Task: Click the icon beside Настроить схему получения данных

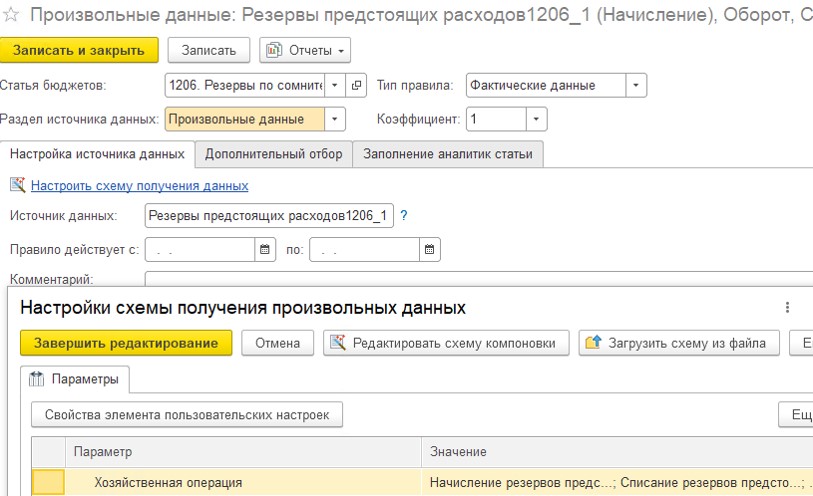Action: 18,185
